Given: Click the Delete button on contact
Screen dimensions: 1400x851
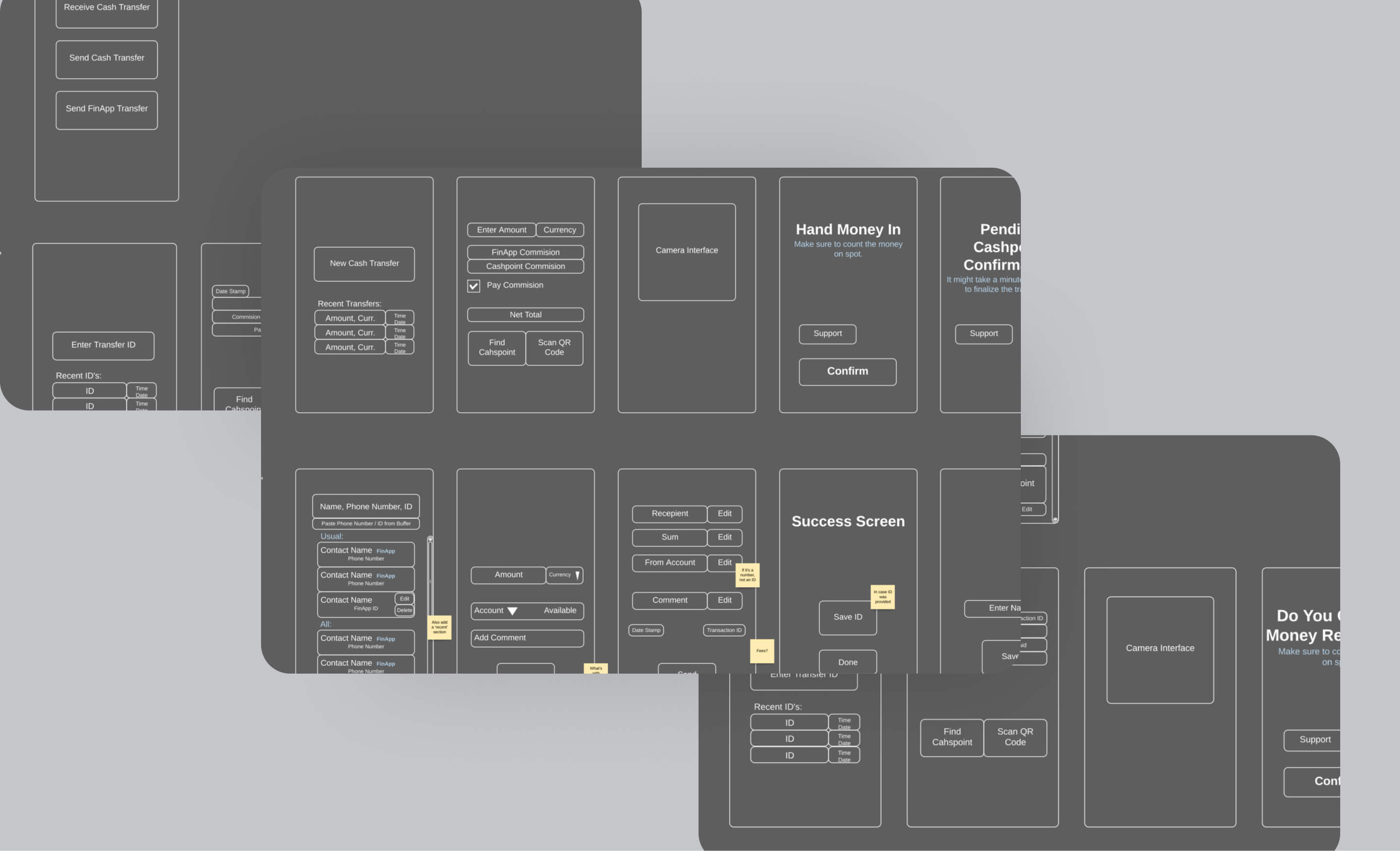Looking at the screenshot, I should click(x=404, y=610).
